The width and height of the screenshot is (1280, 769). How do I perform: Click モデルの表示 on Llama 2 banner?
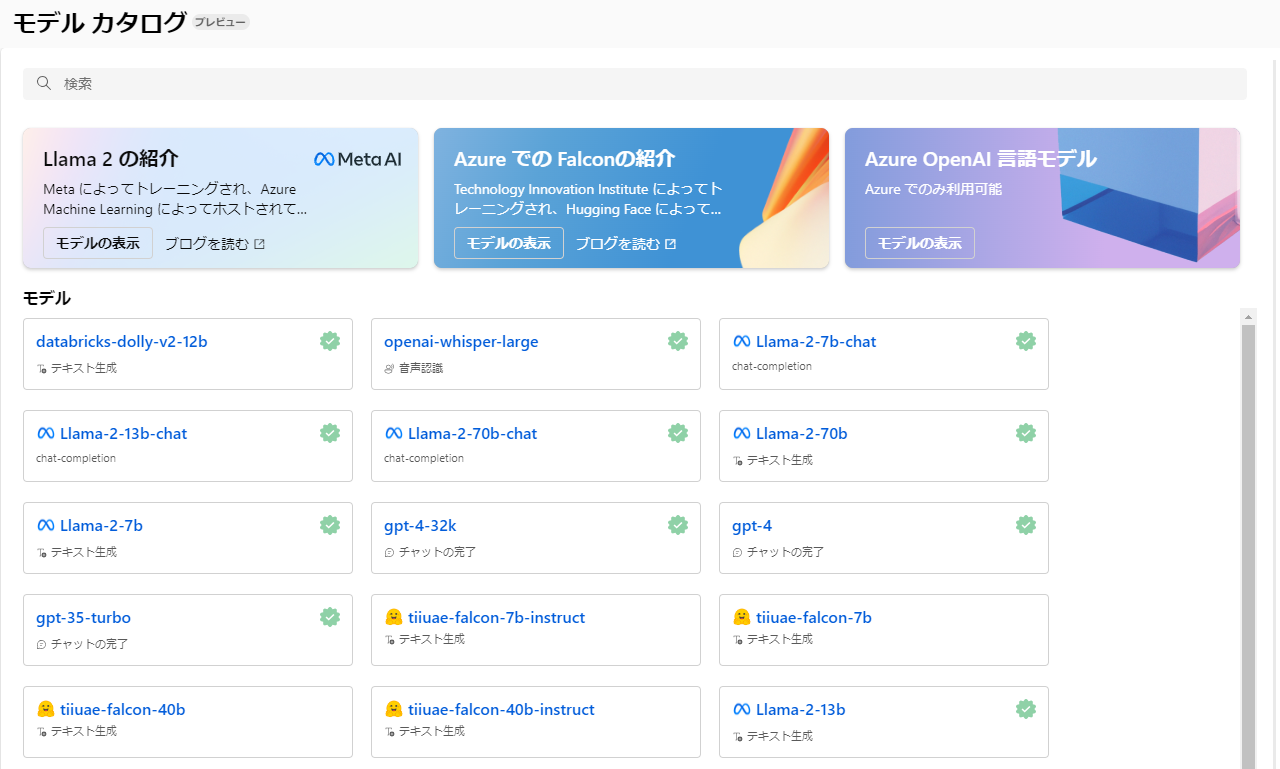98,243
